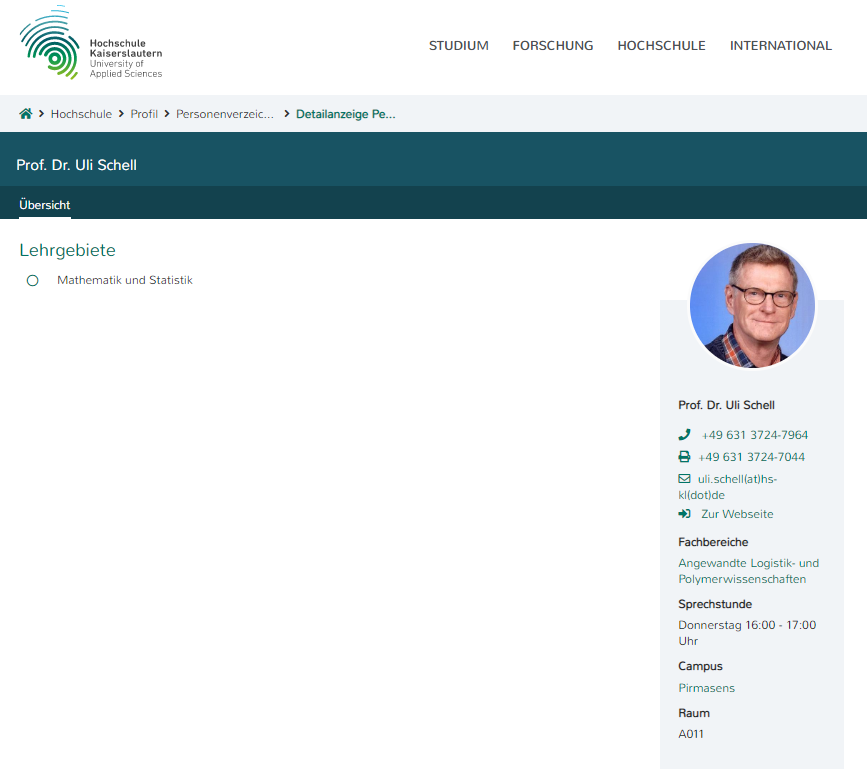867x779 pixels.
Task: Click the circle bullet beside Mathematik und Statistik
Action: [32, 281]
